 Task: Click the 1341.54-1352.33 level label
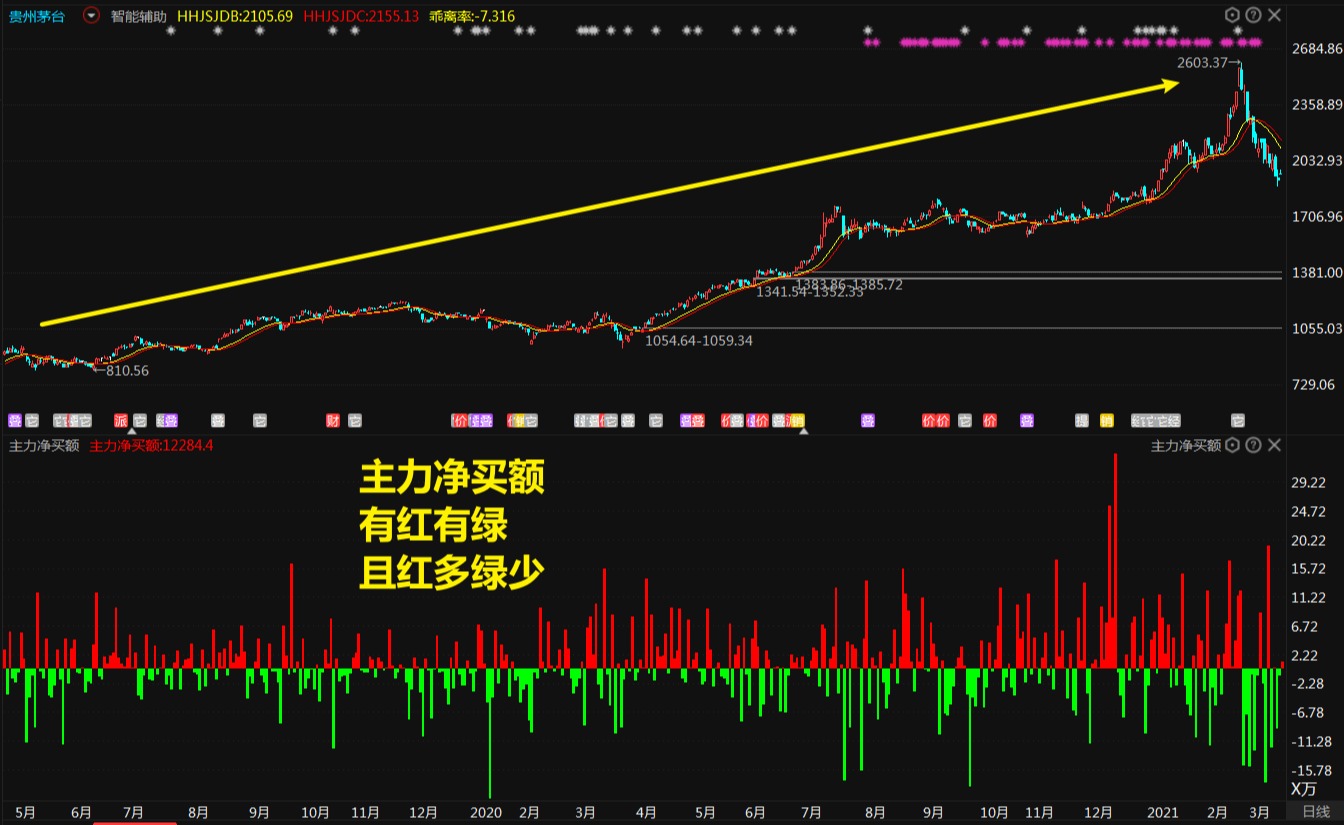tap(809, 292)
